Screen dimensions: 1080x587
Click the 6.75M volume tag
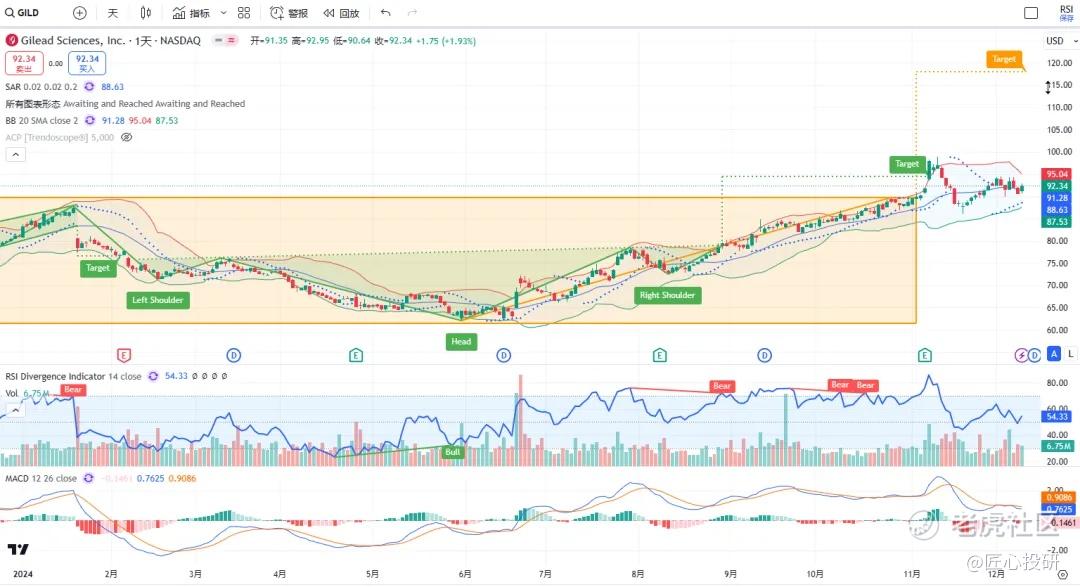[1057, 446]
